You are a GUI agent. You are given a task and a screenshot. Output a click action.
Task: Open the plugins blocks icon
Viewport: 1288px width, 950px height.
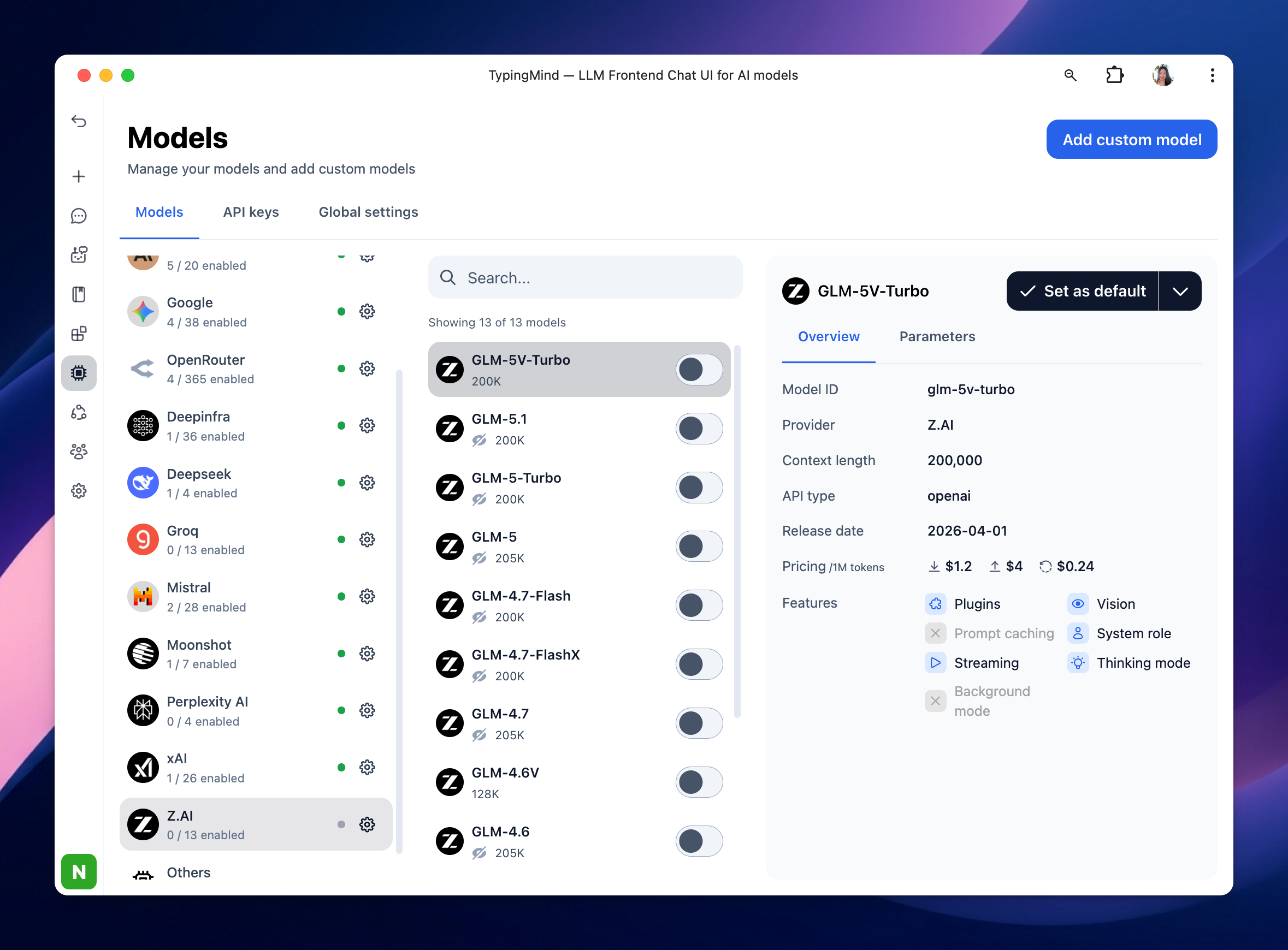tap(79, 334)
